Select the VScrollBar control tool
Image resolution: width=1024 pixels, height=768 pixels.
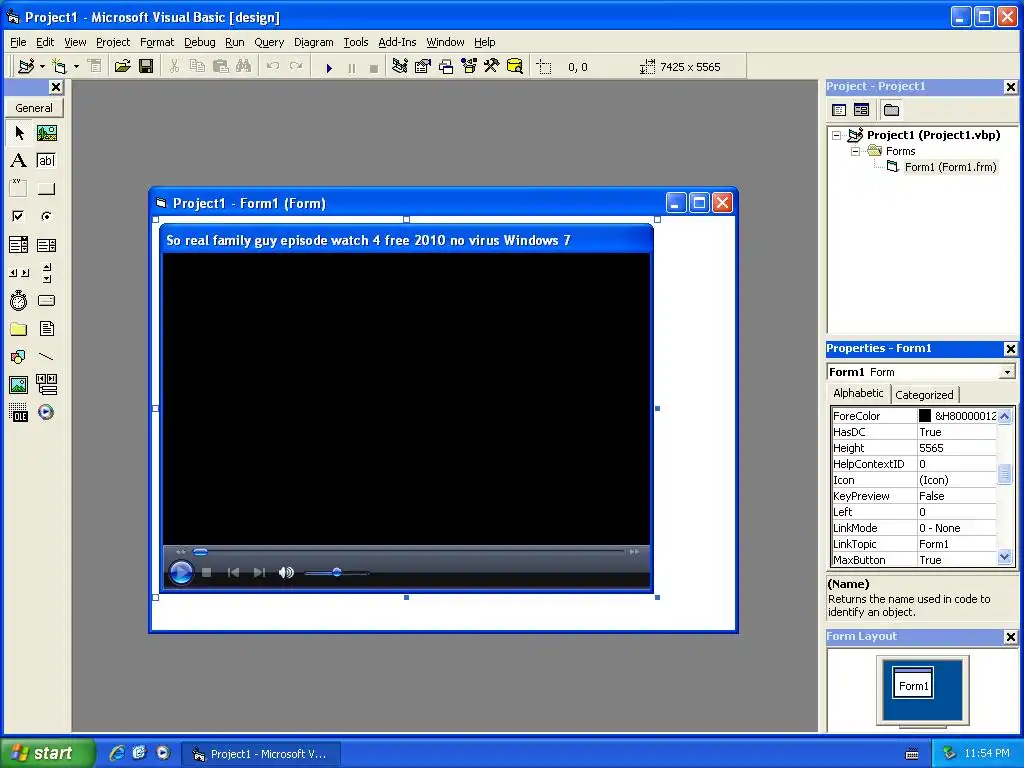click(x=46, y=273)
